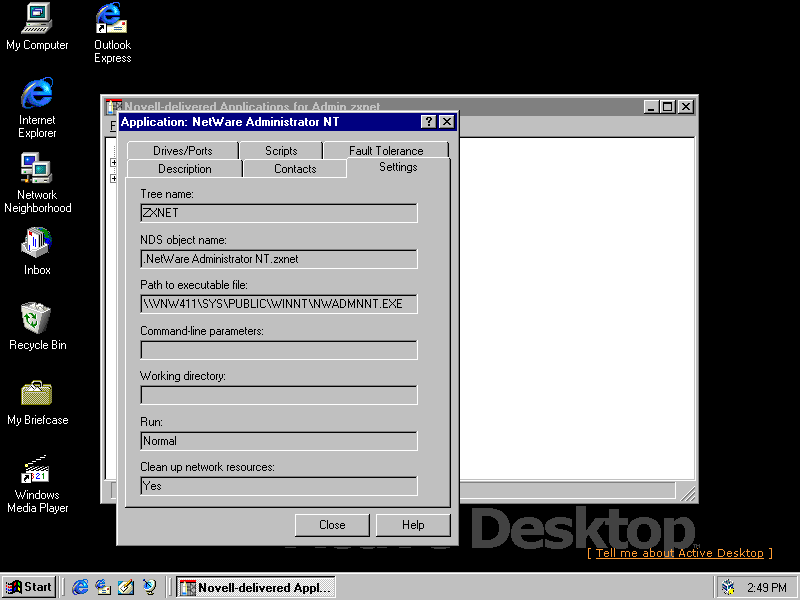Click the Close button in the dialog
800x600 pixels.
coord(332,525)
